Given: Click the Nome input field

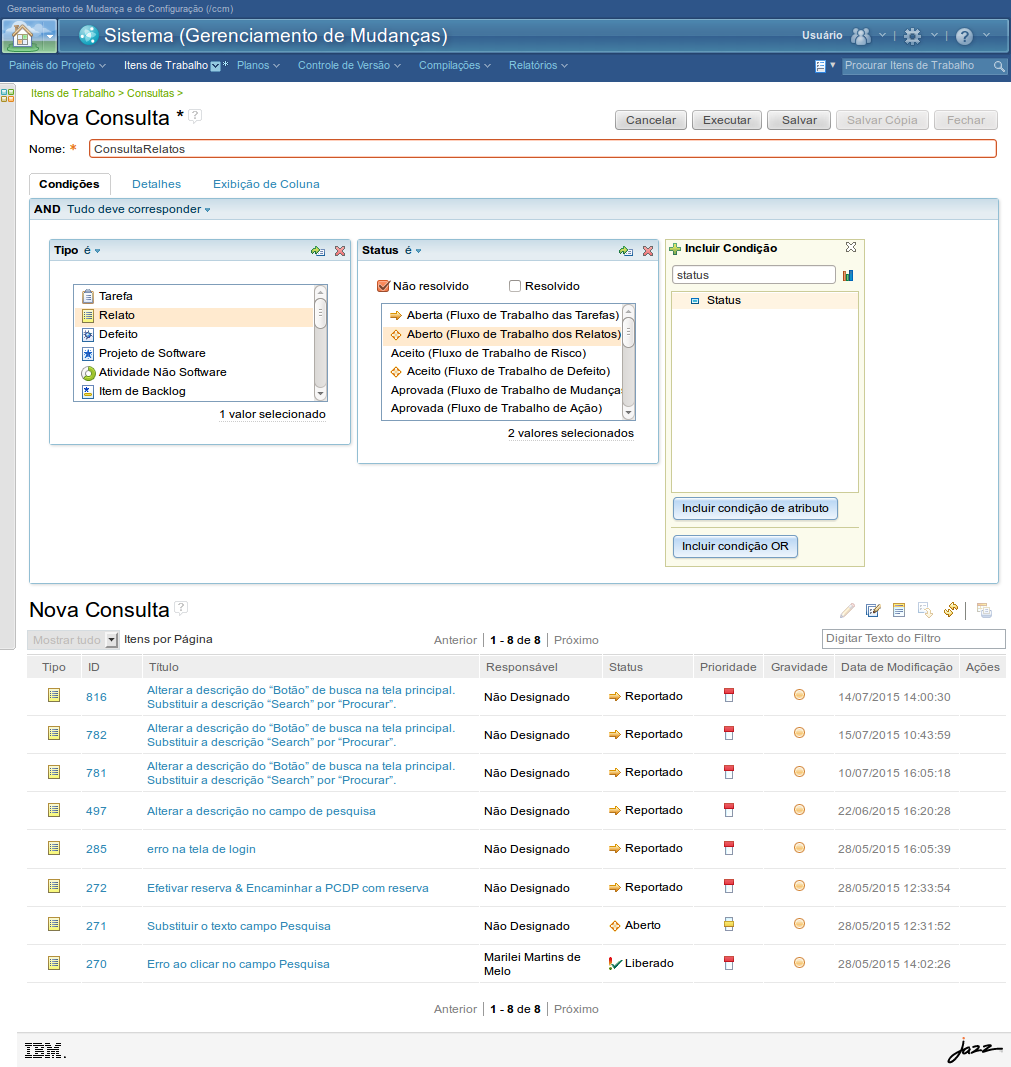Looking at the screenshot, I should point(542,149).
